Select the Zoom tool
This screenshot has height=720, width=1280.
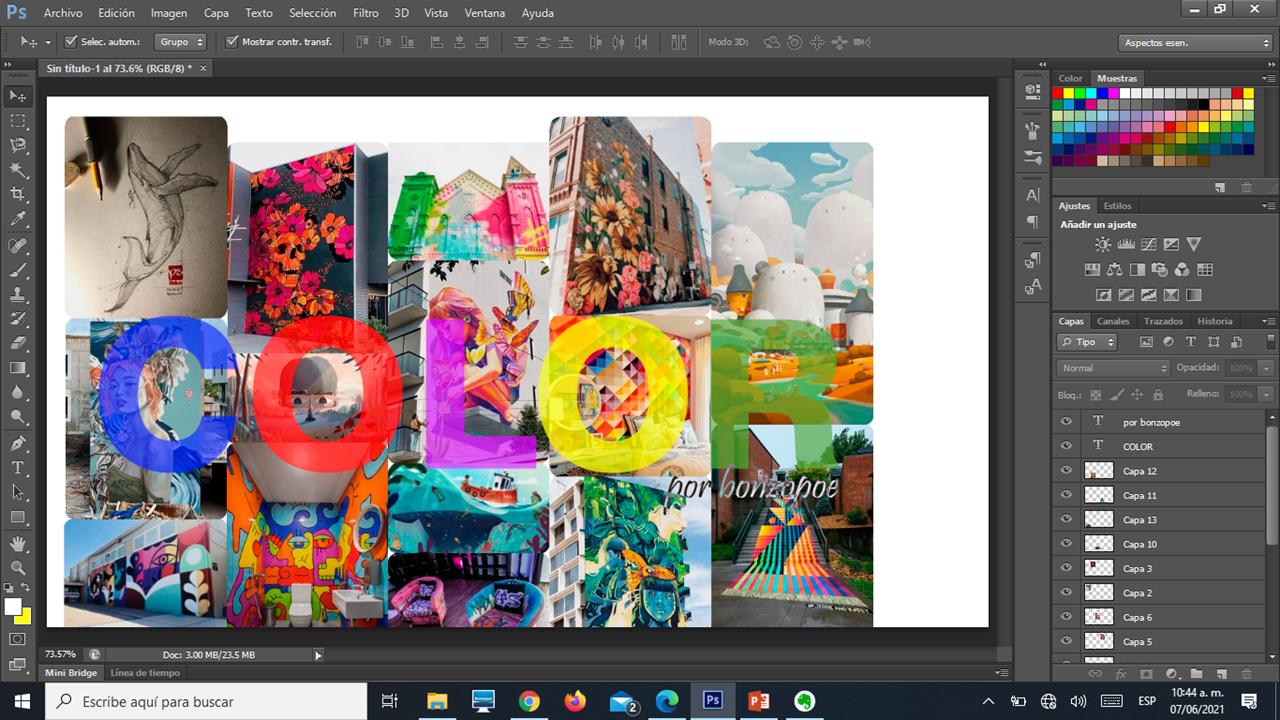(18, 568)
